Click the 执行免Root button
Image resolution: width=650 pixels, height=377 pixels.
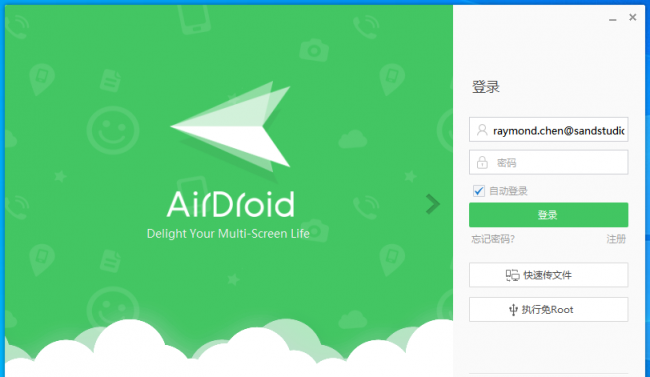click(x=548, y=309)
